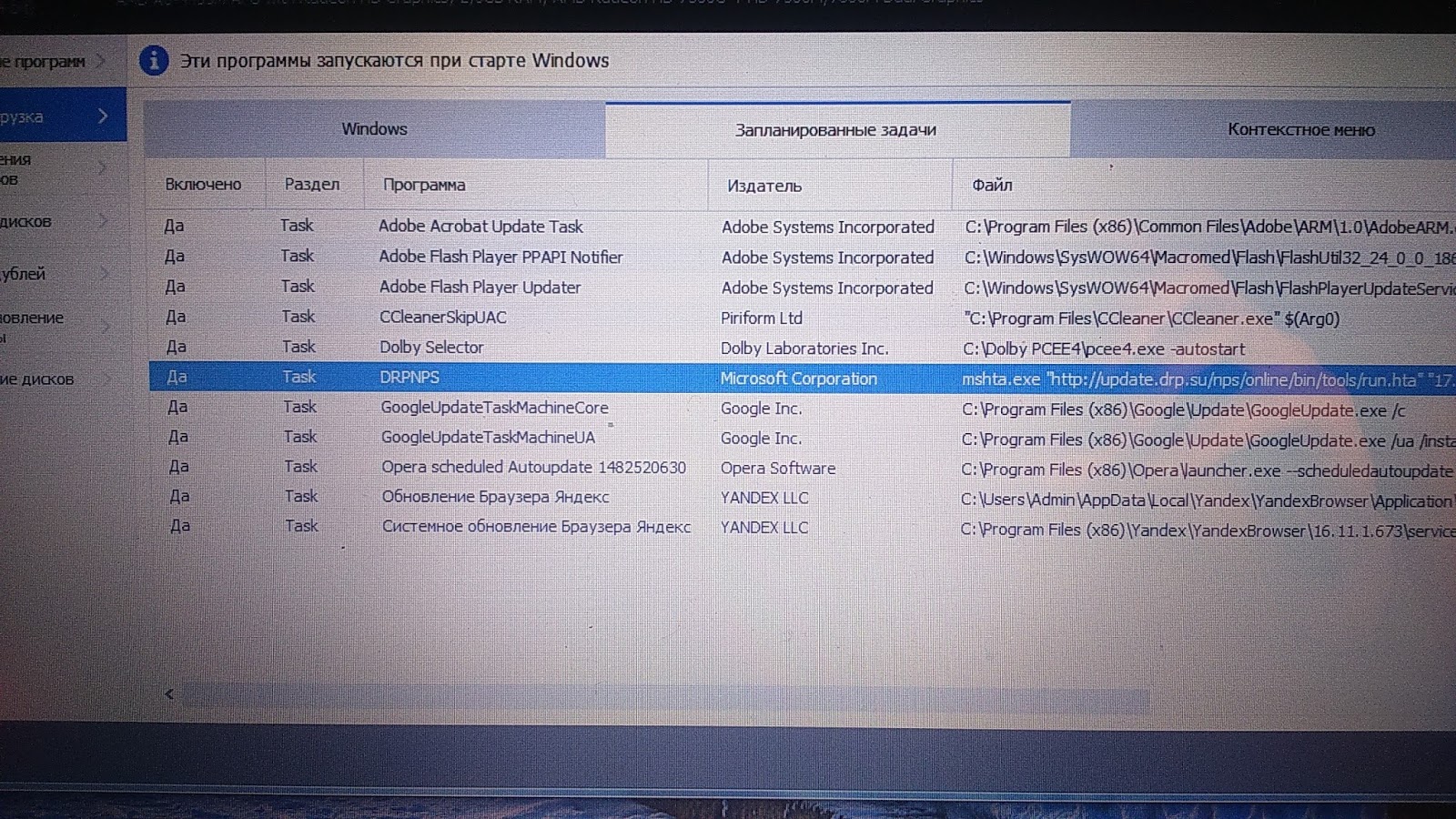
Task: Sort by the Включено column header
Action: [203, 184]
